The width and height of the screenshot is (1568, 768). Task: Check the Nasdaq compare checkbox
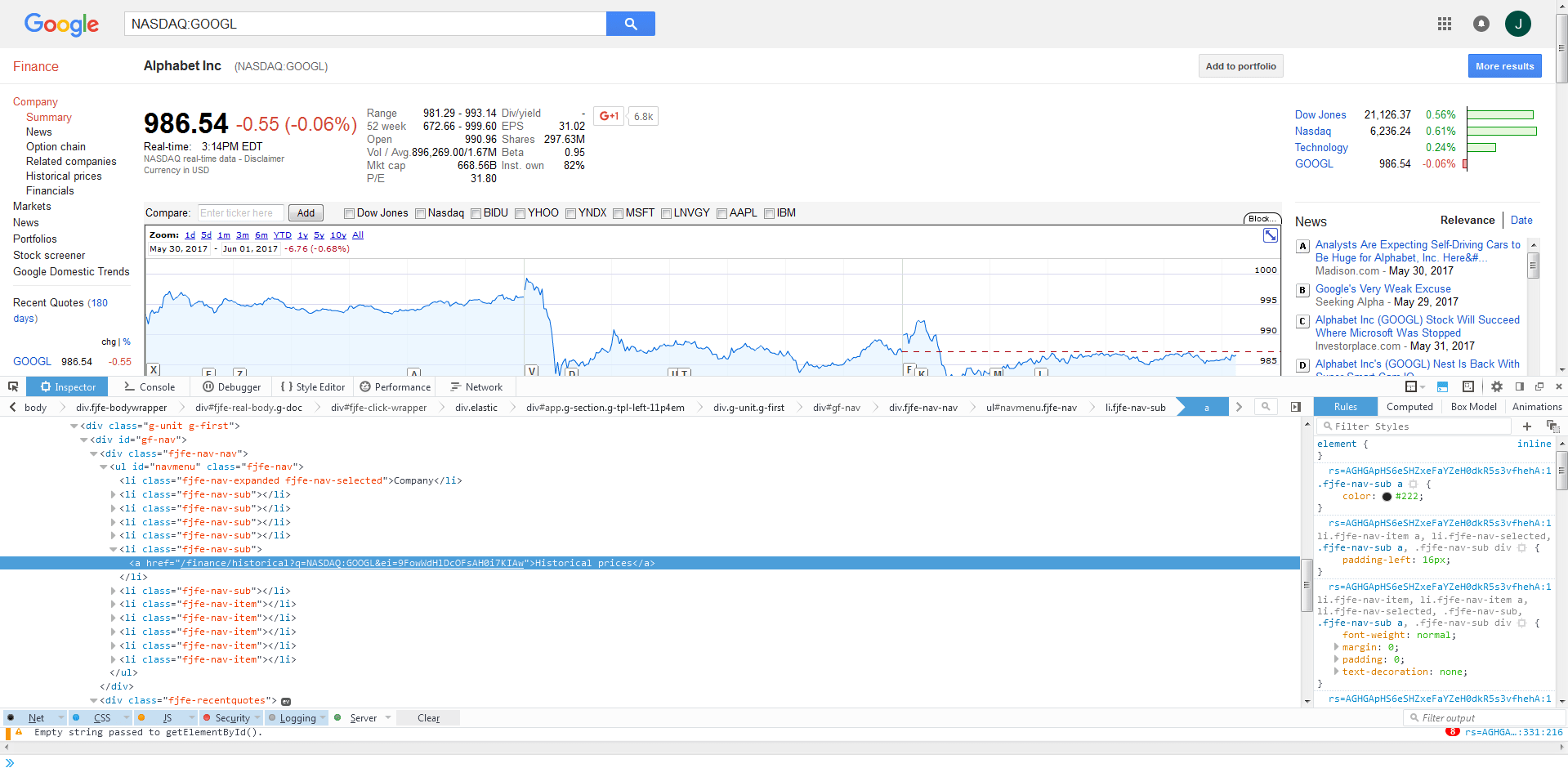tap(420, 214)
